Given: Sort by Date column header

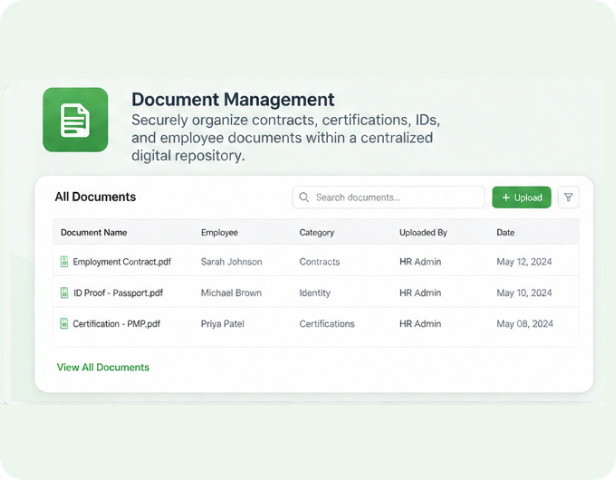Looking at the screenshot, I should pyautogui.click(x=506, y=233).
